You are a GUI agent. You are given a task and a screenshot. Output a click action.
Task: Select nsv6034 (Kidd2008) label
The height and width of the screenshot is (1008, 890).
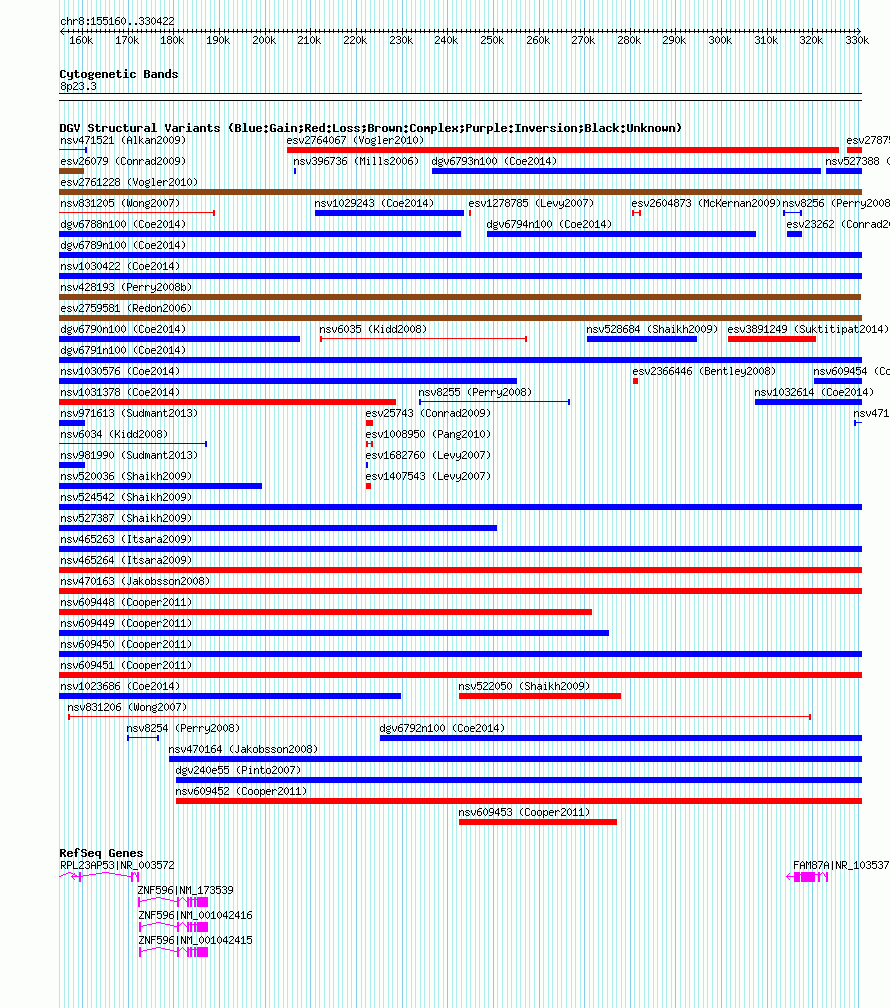[x=114, y=435]
